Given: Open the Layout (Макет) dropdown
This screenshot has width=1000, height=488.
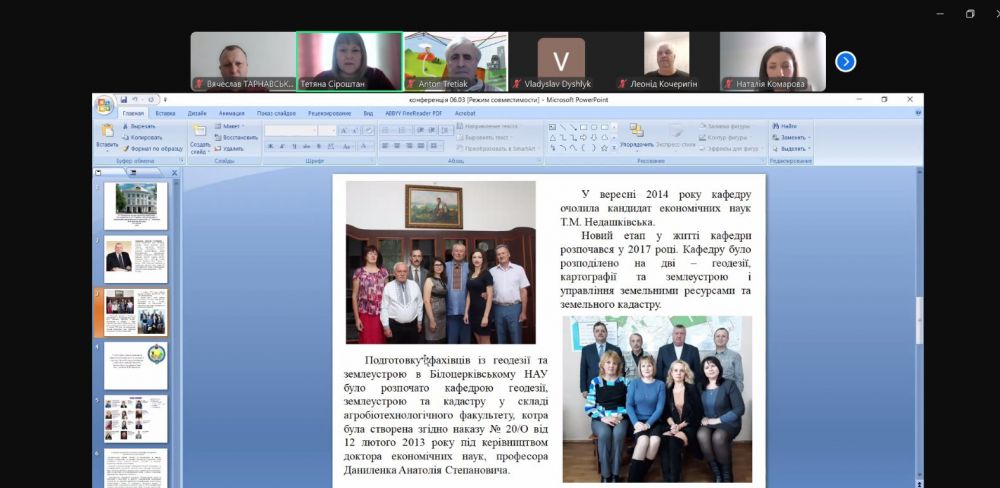Looking at the screenshot, I should [232, 127].
